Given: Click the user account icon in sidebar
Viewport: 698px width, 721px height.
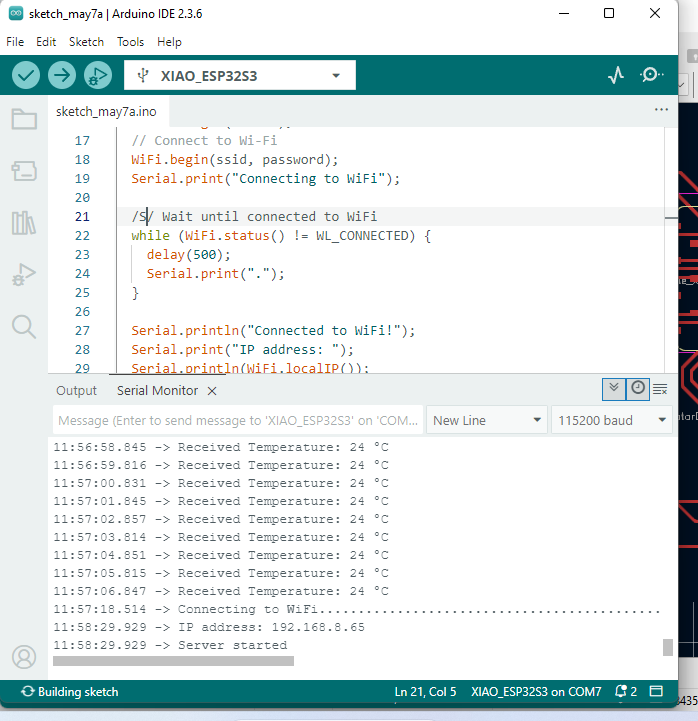Looking at the screenshot, I should 24,657.
